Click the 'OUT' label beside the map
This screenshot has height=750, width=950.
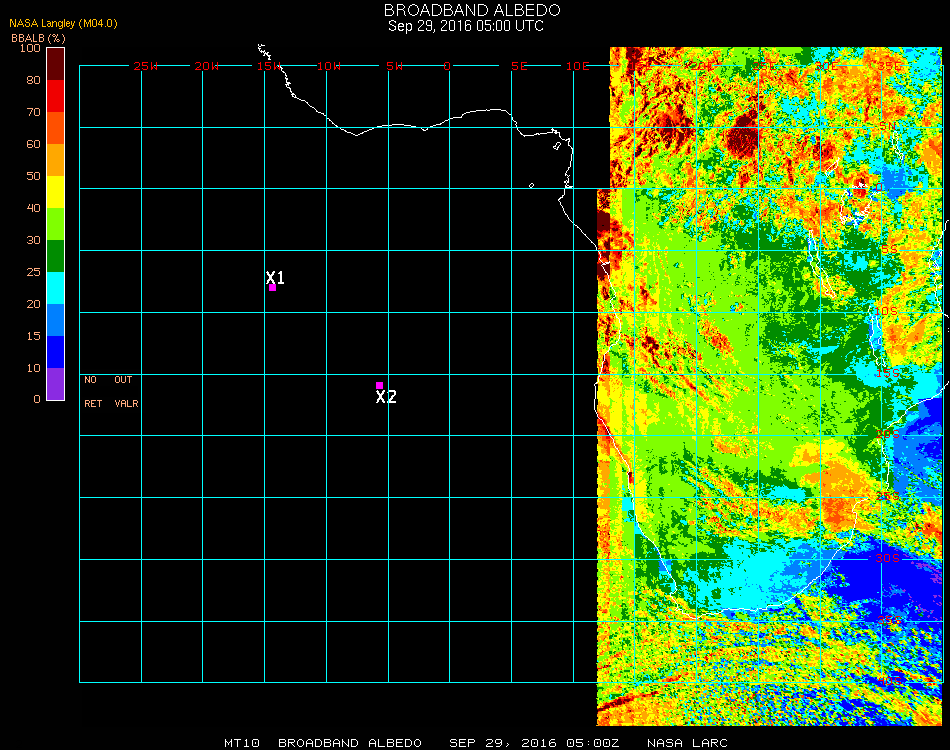point(123,380)
